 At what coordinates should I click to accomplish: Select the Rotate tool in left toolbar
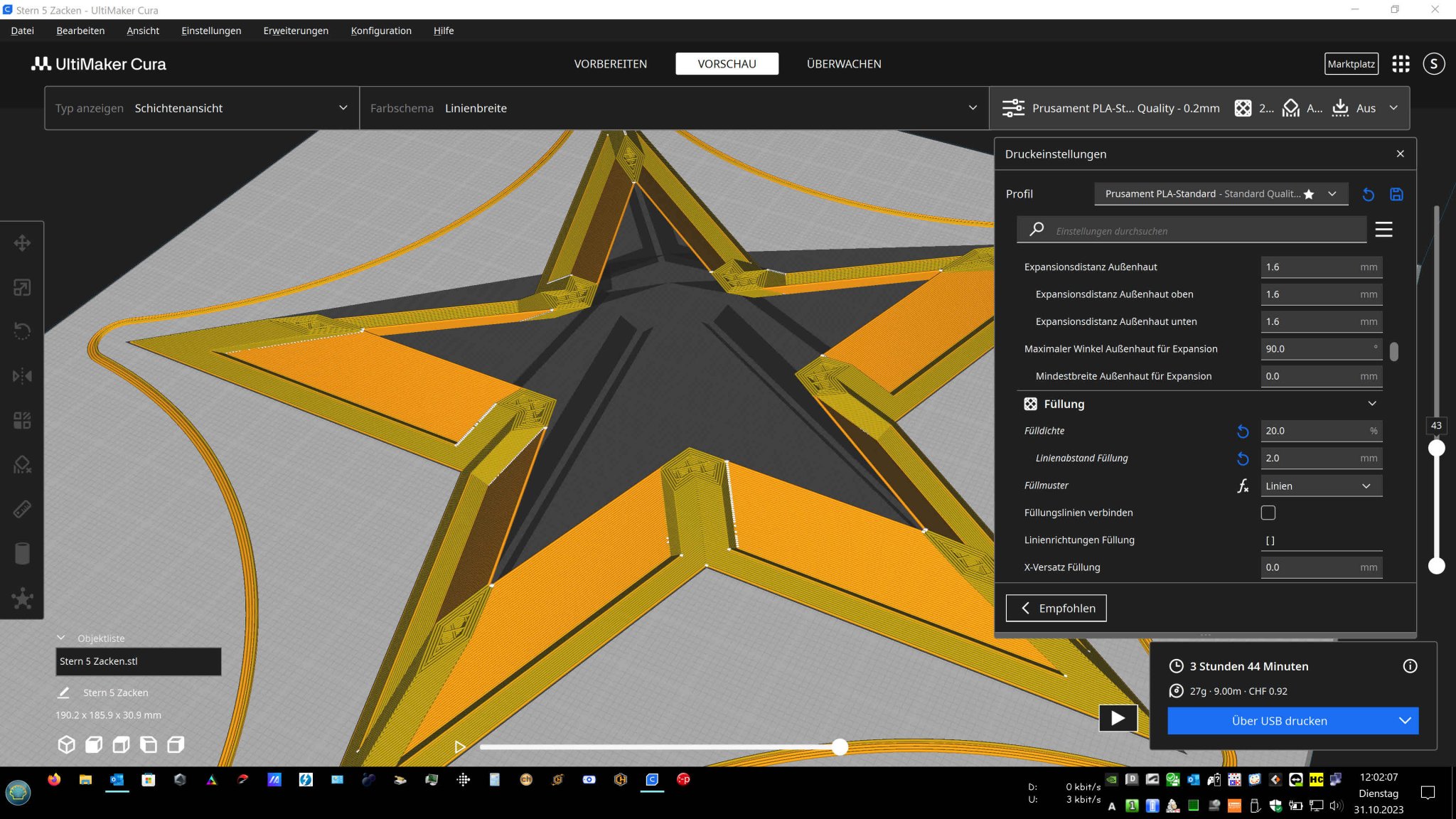point(22,331)
